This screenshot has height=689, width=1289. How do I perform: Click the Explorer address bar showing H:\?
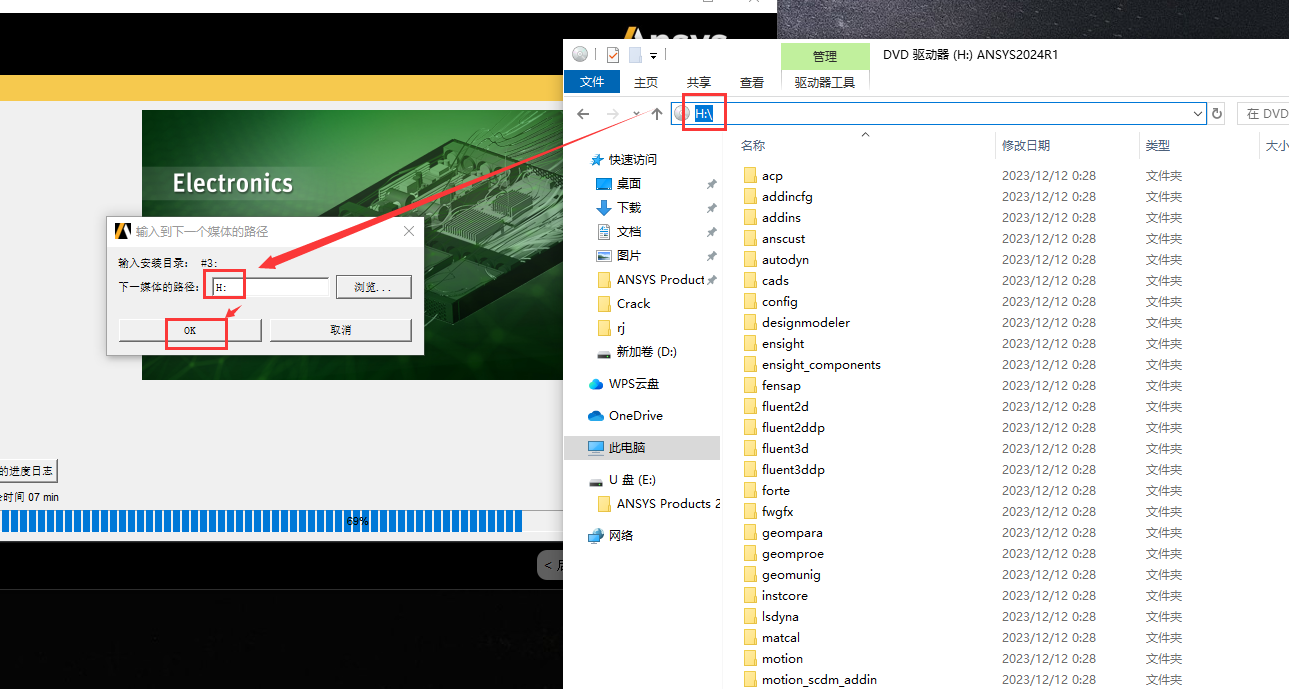pos(938,114)
